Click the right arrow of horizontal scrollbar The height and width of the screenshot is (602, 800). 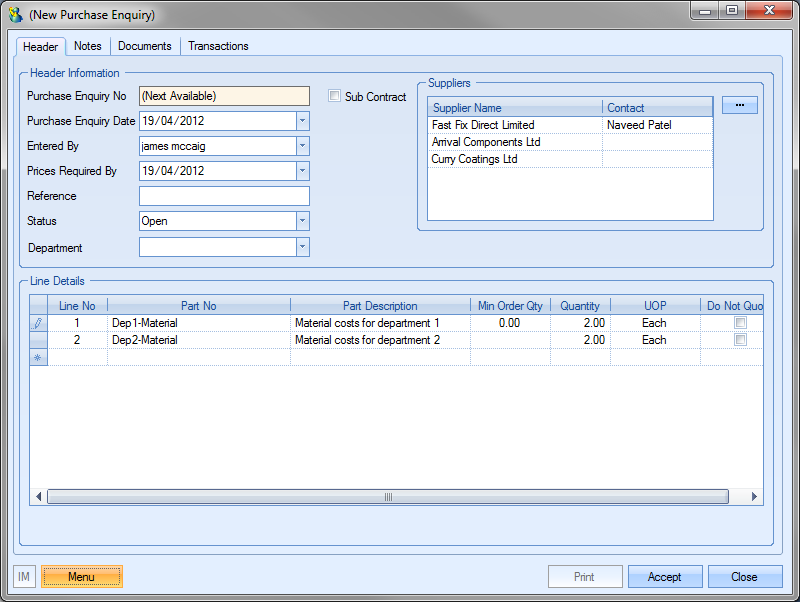pos(755,496)
